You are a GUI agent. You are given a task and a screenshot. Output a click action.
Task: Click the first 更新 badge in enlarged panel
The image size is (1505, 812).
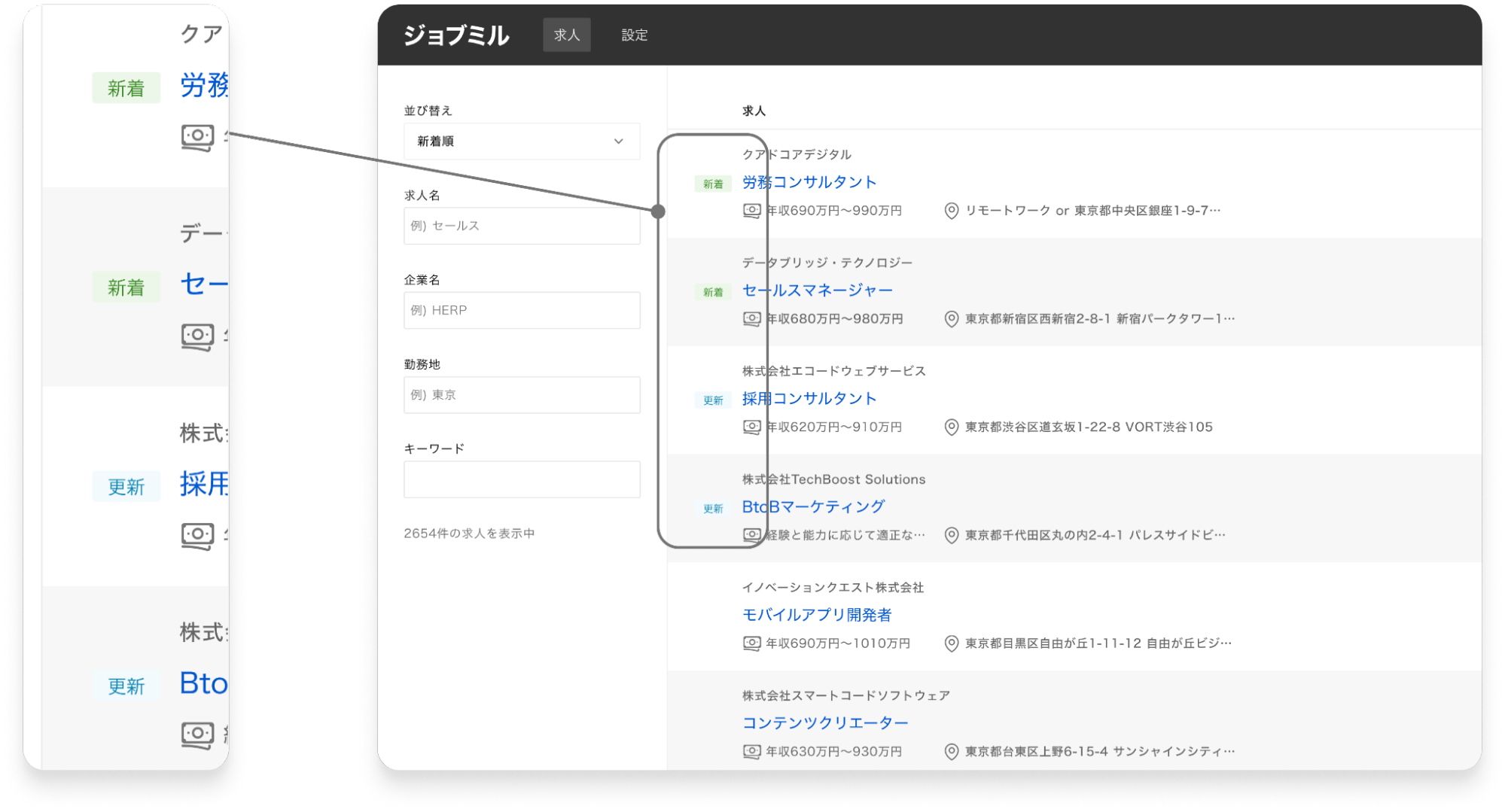(126, 486)
